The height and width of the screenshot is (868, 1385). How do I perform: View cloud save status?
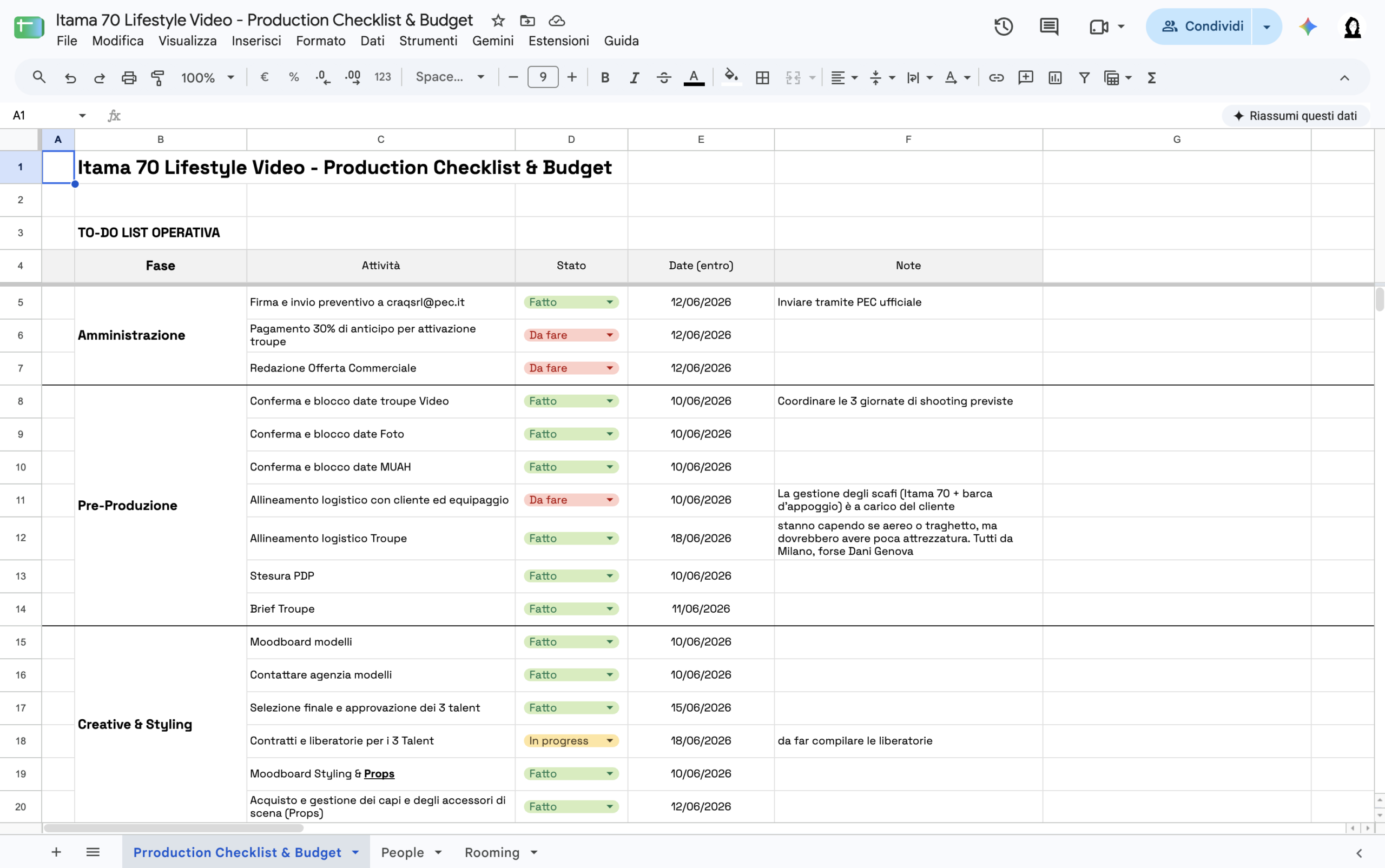point(556,21)
